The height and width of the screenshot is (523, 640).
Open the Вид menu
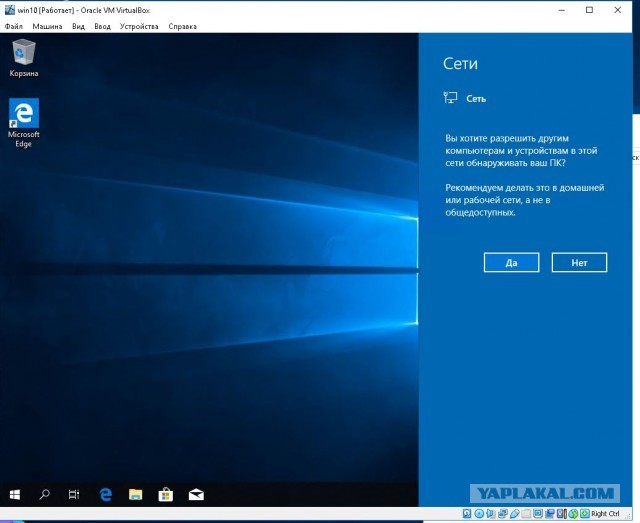[x=78, y=26]
